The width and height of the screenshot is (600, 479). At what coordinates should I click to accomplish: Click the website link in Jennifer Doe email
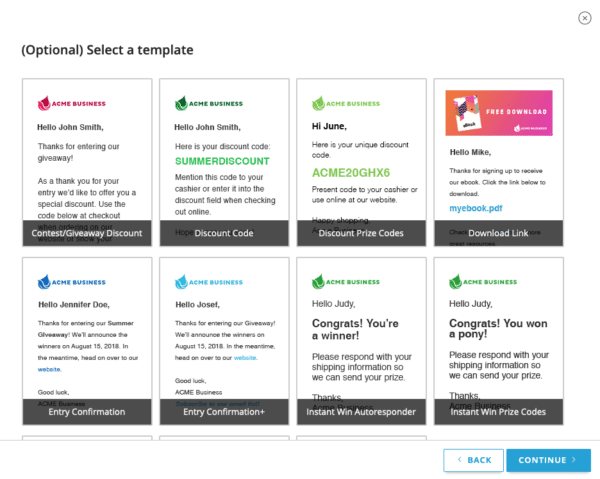51,368
